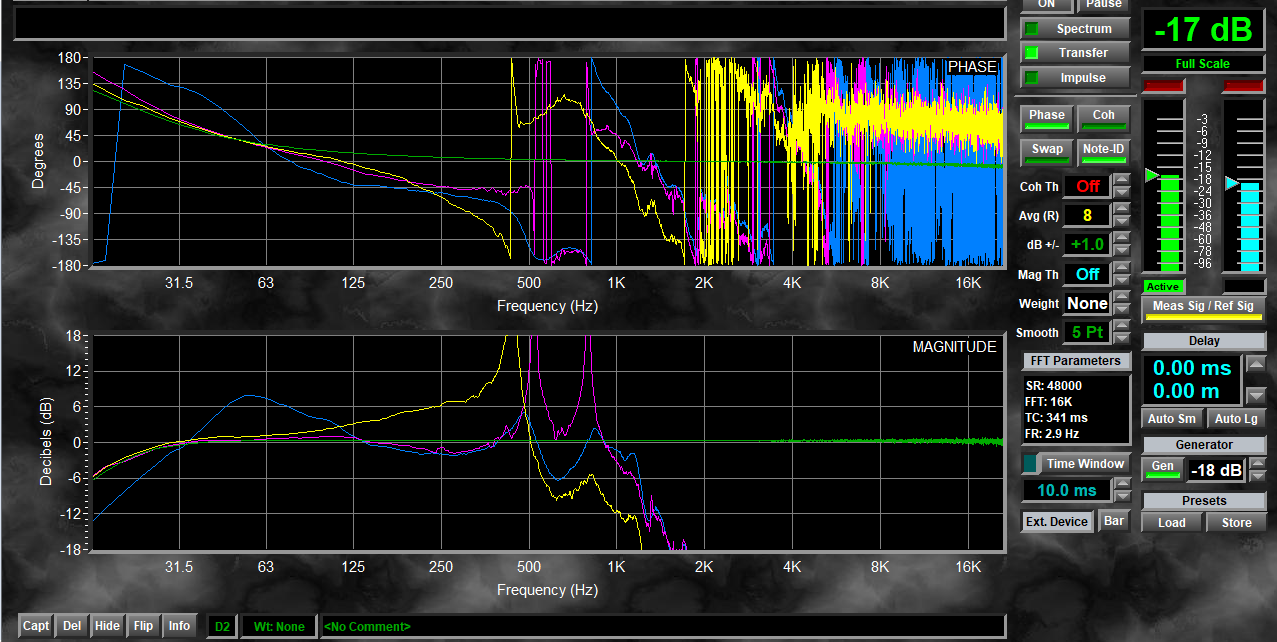Hide the selected trace with Hide
The image size is (1277, 642).
[107, 626]
